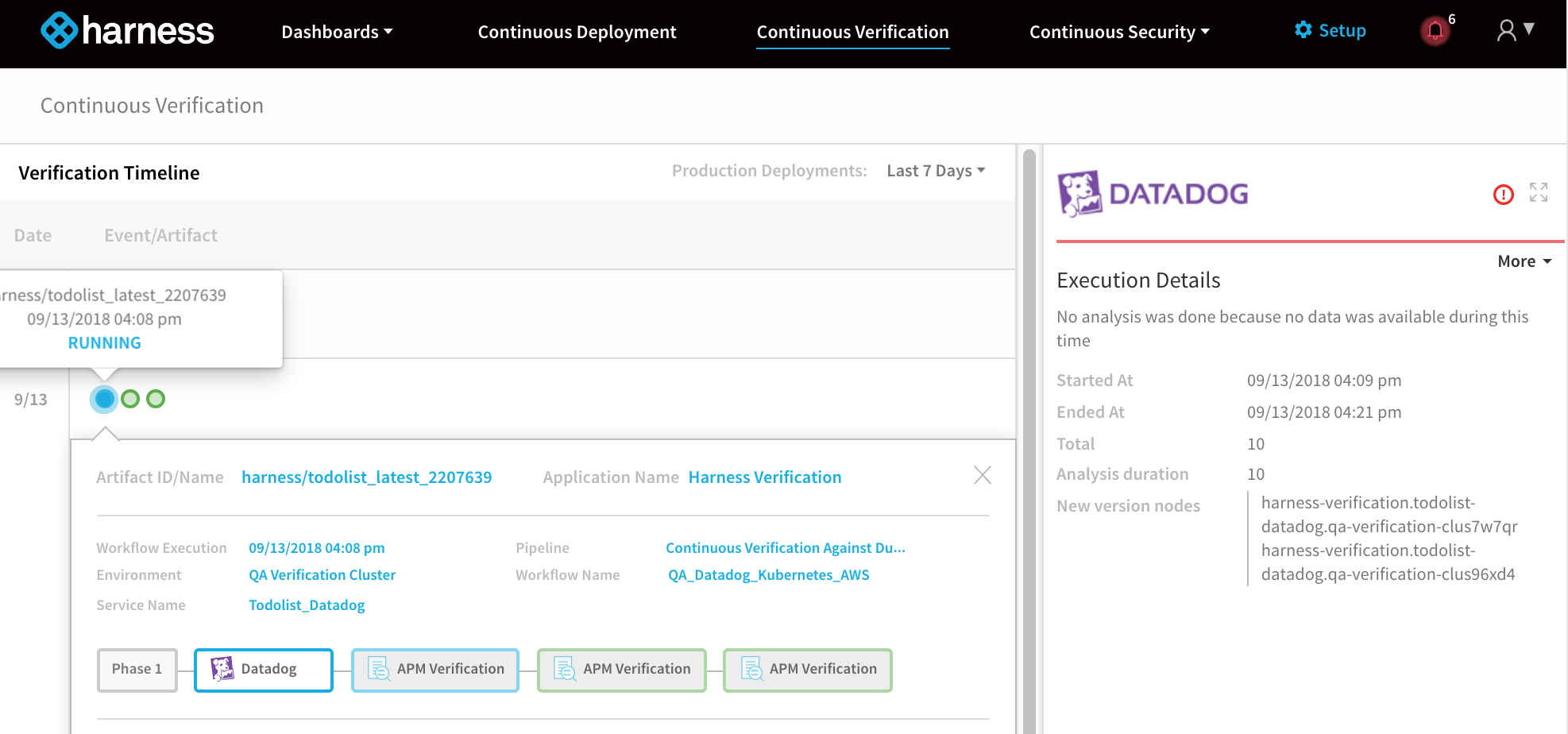The width and height of the screenshot is (1568, 734).
Task: Select the blue running timeline marker
Action: click(x=104, y=399)
